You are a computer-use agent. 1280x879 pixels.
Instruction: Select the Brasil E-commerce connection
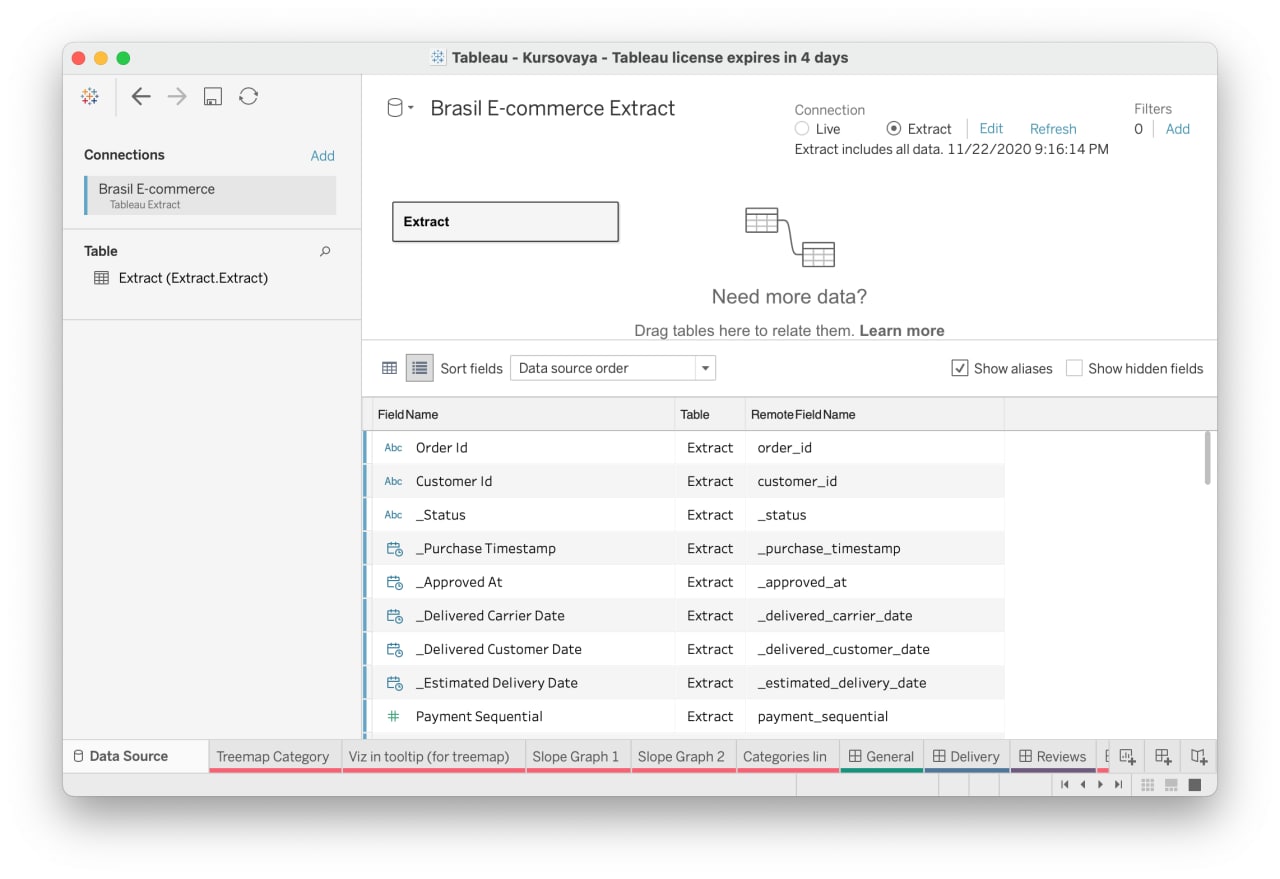coord(210,195)
